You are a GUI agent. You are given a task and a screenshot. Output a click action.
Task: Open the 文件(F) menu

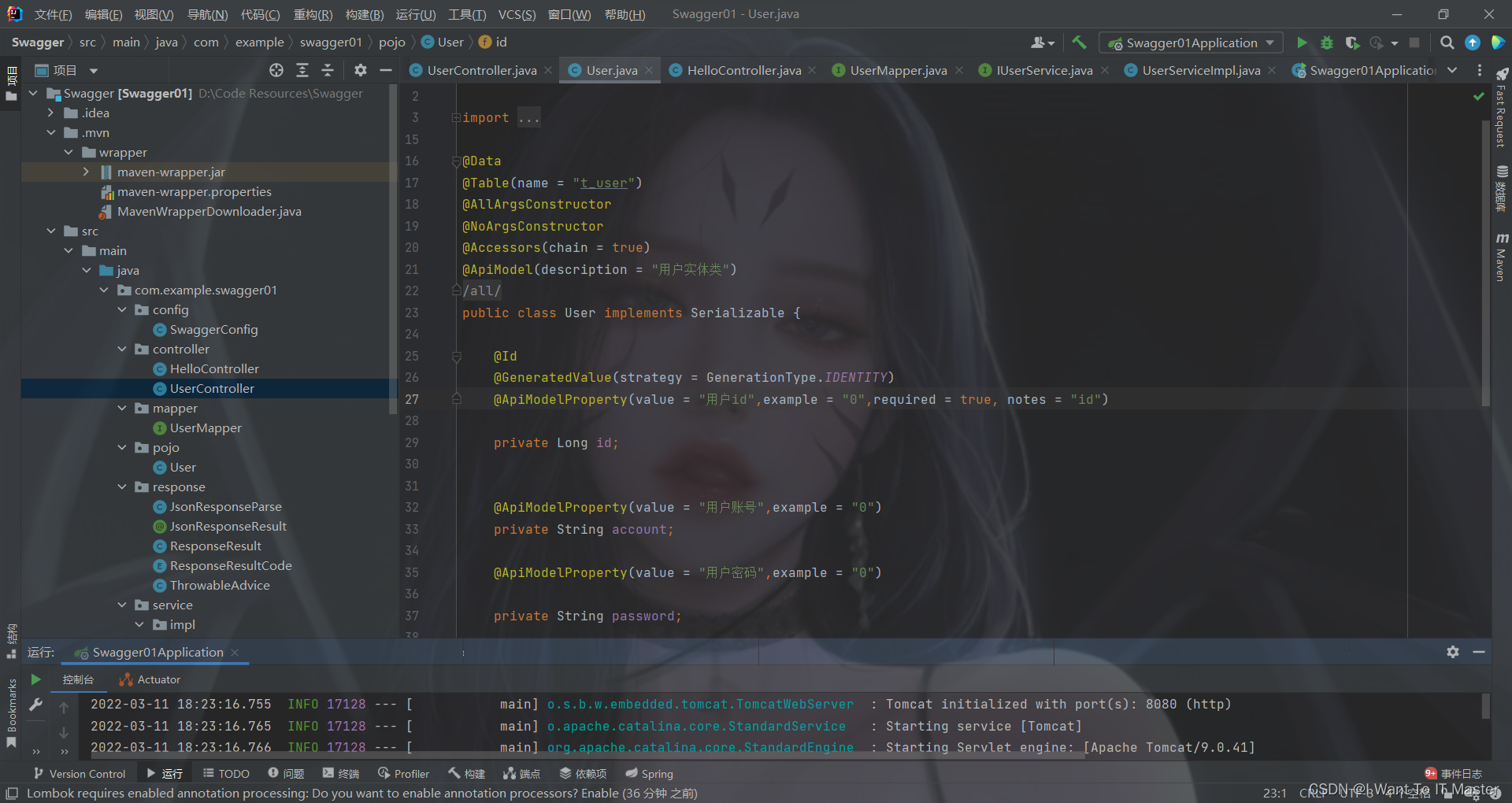click(x=53, y=14)
